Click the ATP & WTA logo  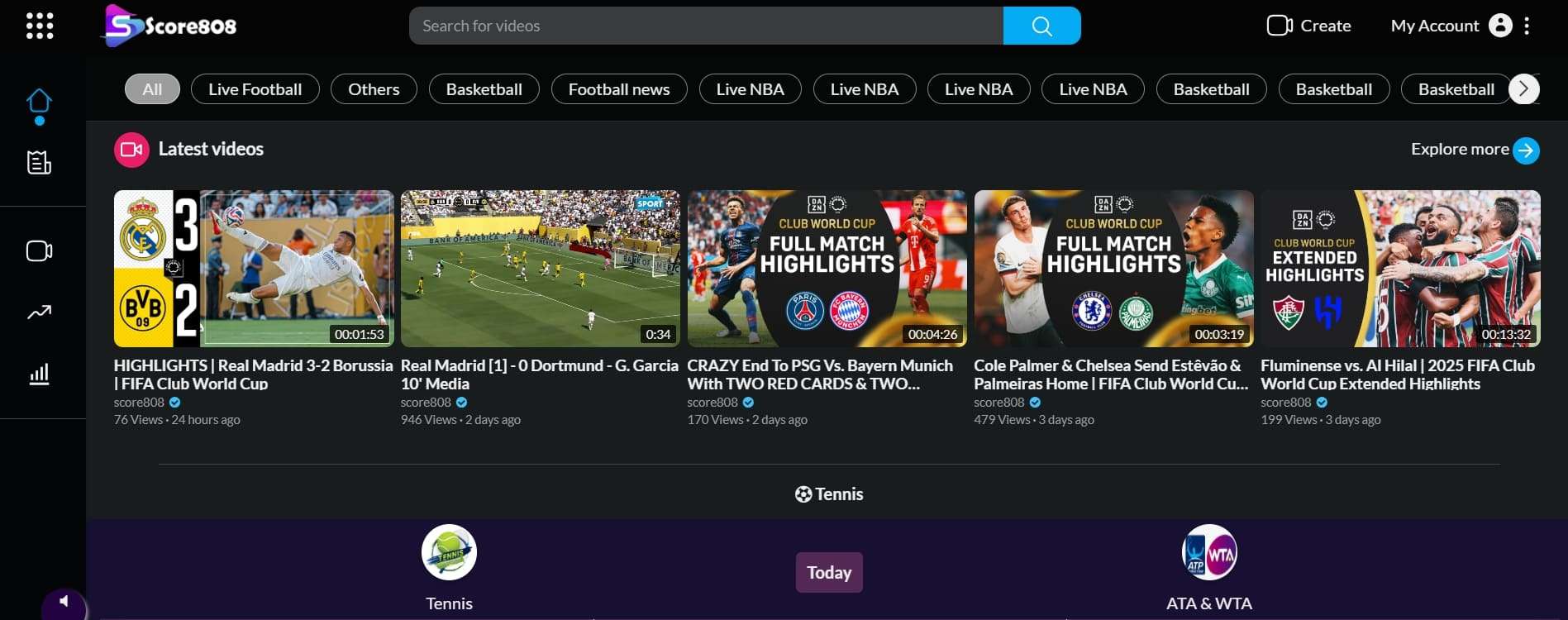click(x=1209, y=552)
